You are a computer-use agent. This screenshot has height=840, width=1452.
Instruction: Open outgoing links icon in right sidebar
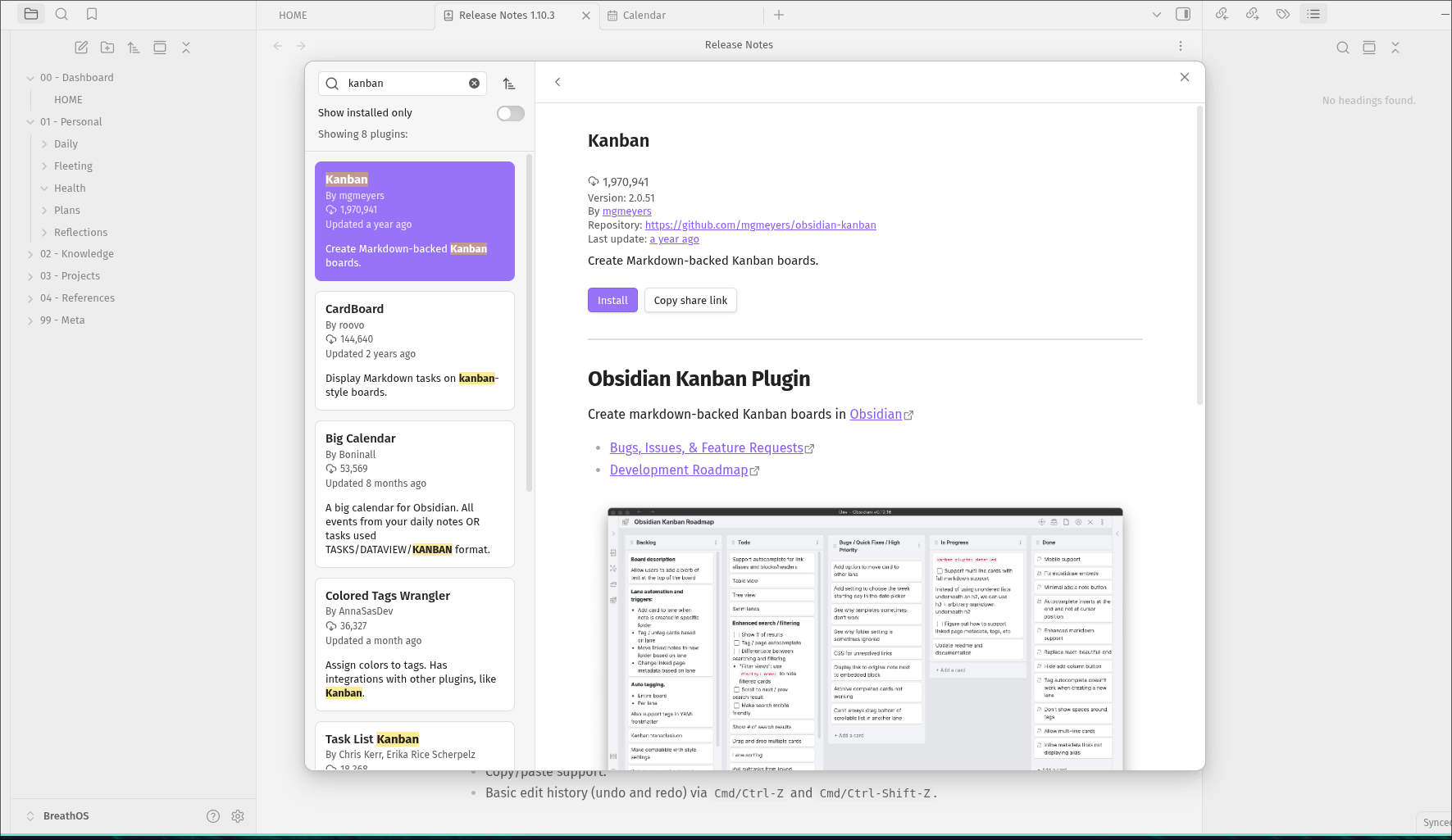pyautogui.click(x=1253, y=14)
